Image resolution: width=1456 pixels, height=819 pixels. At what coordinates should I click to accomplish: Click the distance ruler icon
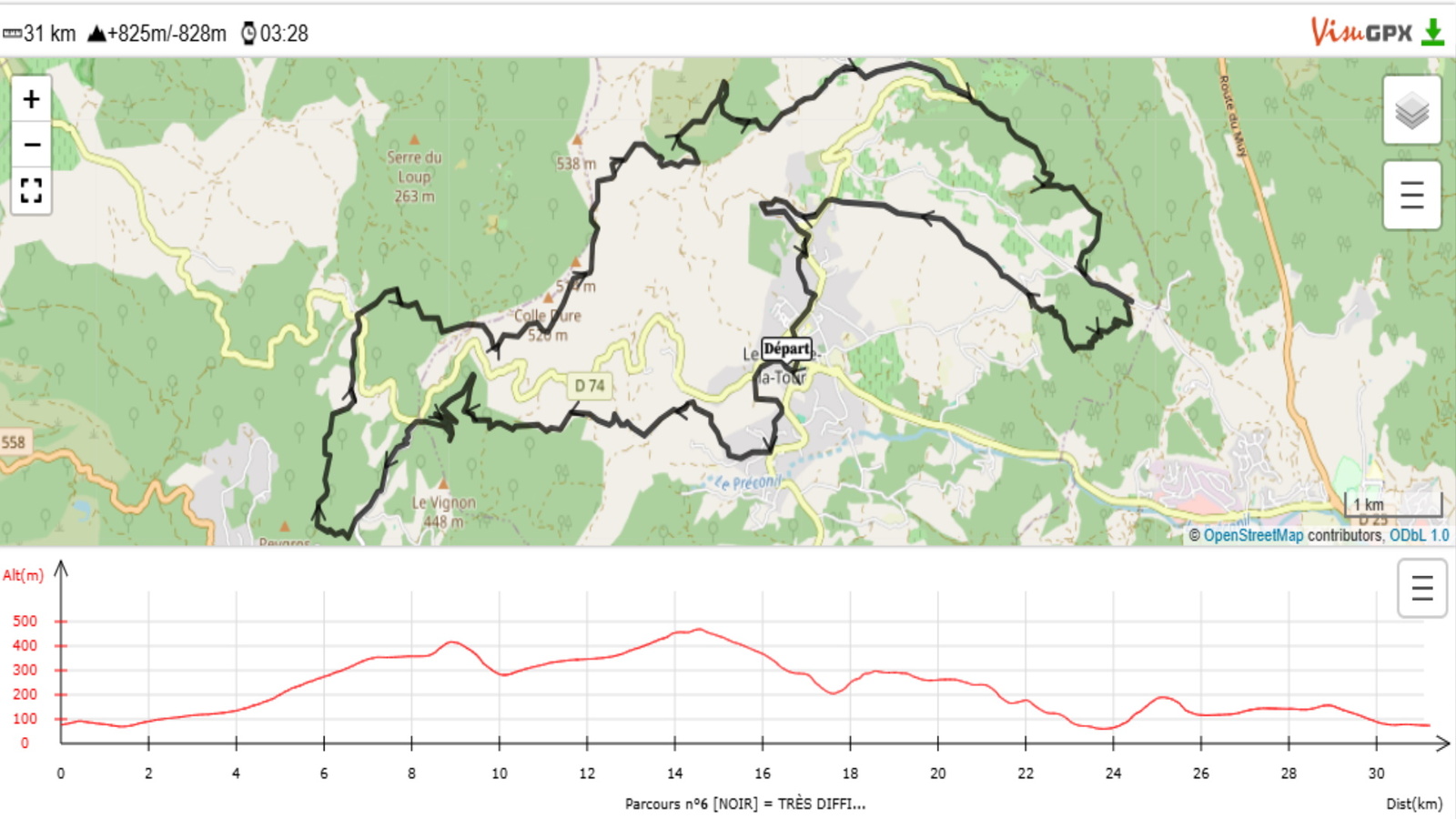(x=12, y=34)
